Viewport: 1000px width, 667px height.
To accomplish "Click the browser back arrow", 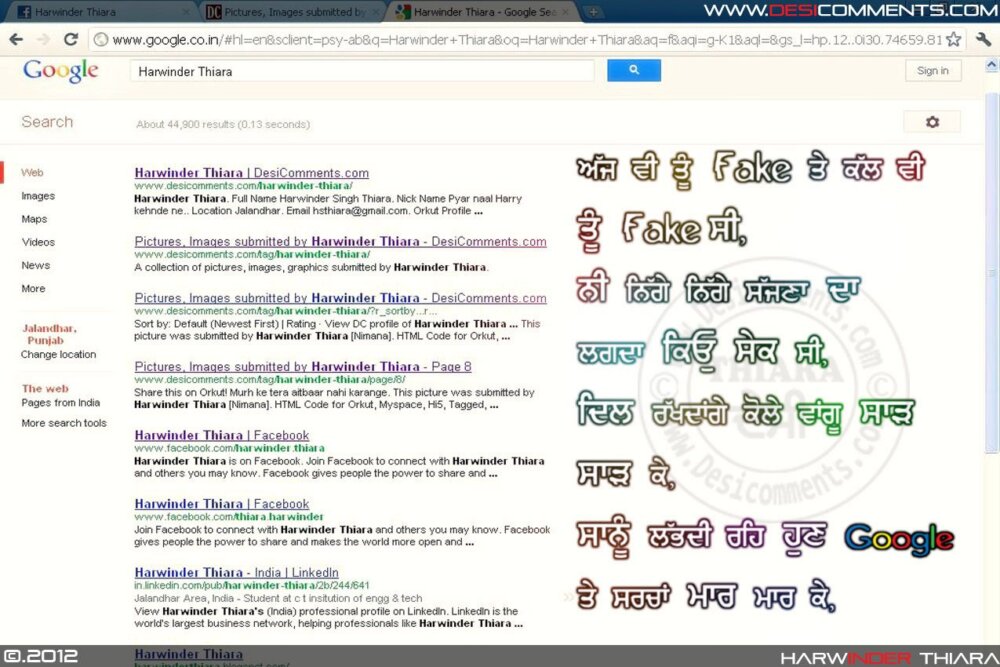I will (16, 40).
